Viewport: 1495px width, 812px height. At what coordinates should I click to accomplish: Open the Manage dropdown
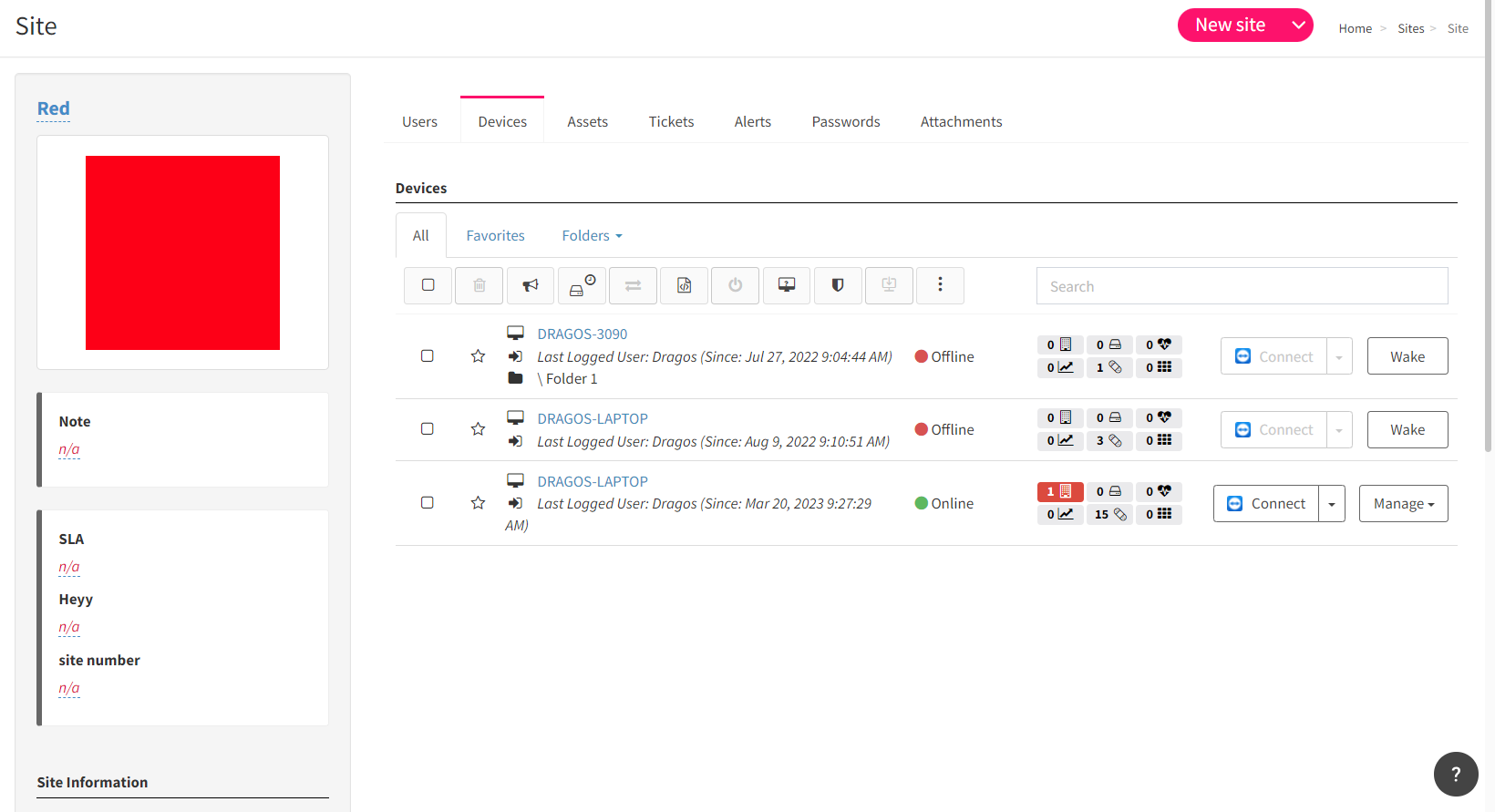tap(1404, 503)
